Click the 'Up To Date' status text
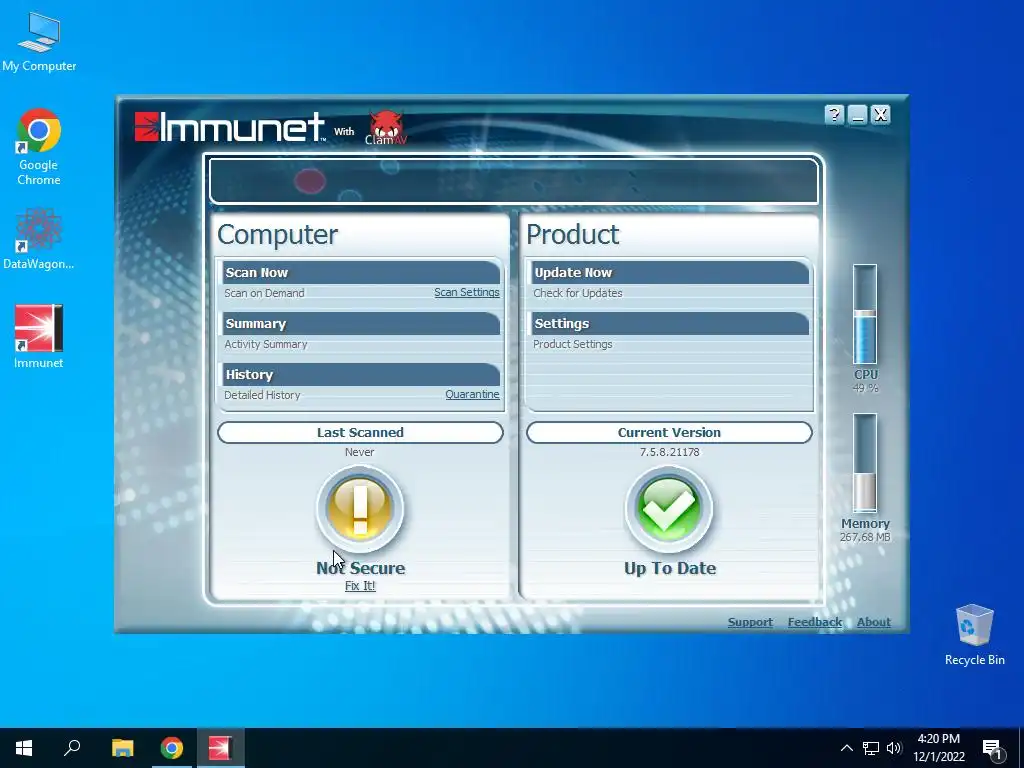 click(x=669, y=568)
